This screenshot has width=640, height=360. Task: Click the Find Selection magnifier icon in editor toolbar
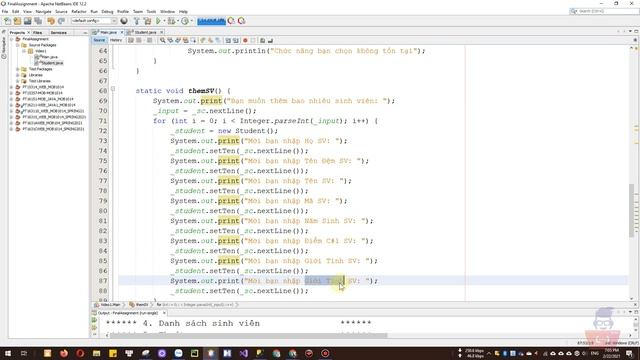[162, 40]
